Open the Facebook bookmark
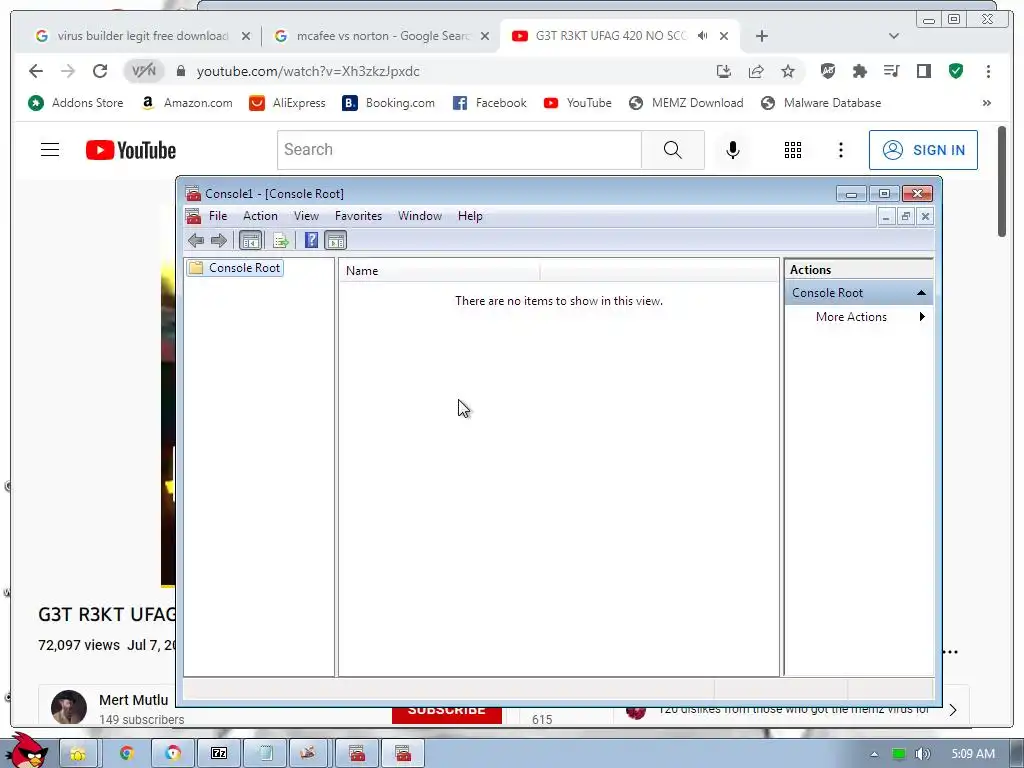The height and width of the screenshot is (768, 1024). [x=490, y=103]
